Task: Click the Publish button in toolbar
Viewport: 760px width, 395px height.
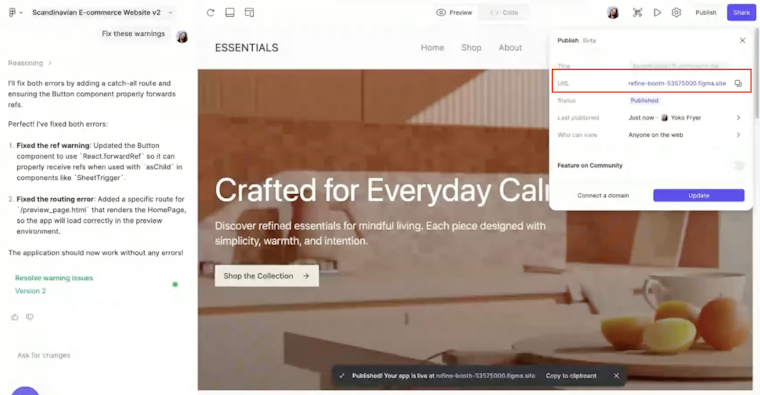Action: coord(706,13)
